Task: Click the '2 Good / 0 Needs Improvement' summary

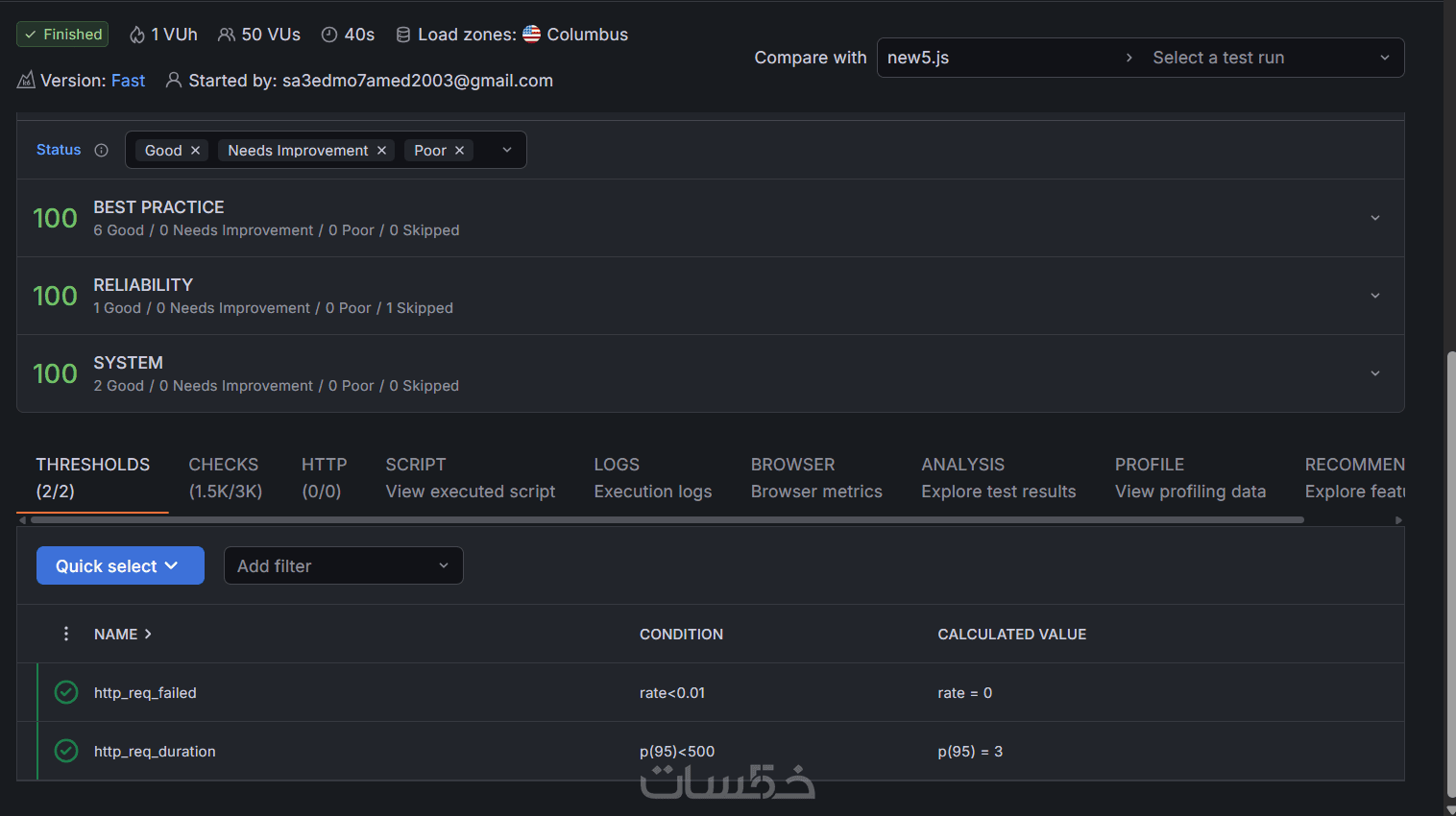Action: (204, 386)
